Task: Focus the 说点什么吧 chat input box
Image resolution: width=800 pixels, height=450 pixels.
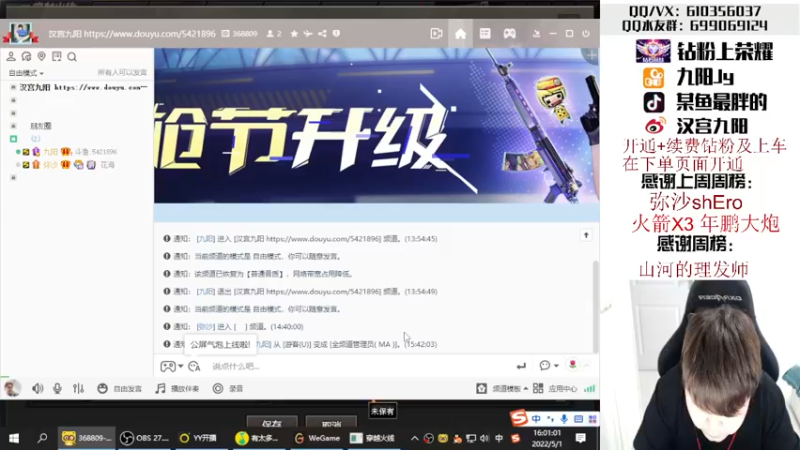Action: (x=357, y=366)
